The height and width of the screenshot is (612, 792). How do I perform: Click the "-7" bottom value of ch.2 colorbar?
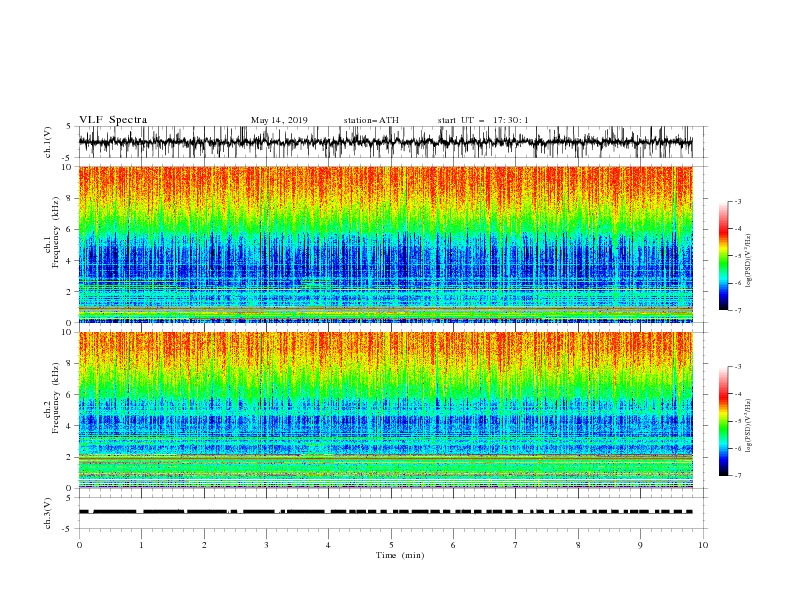(x=737, y=476)
